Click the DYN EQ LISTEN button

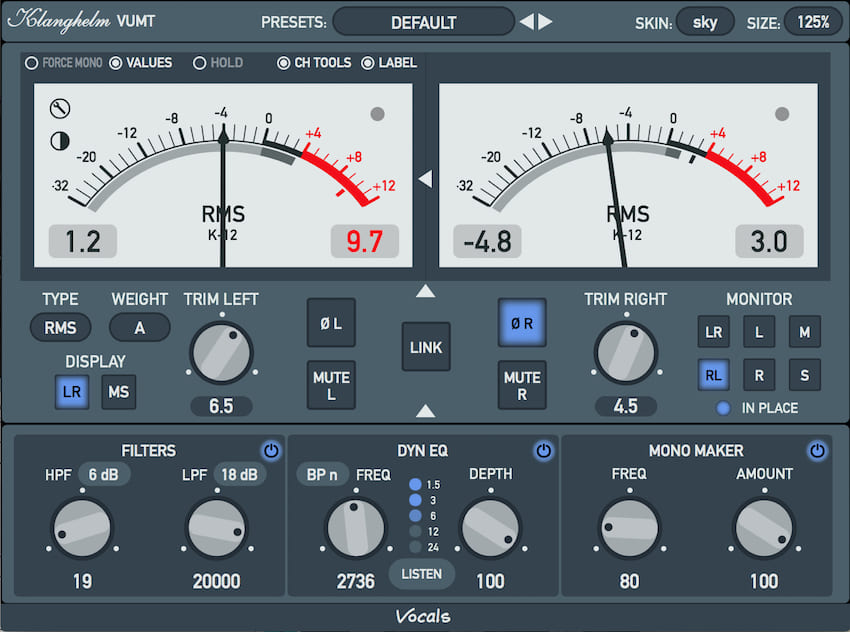422,574
